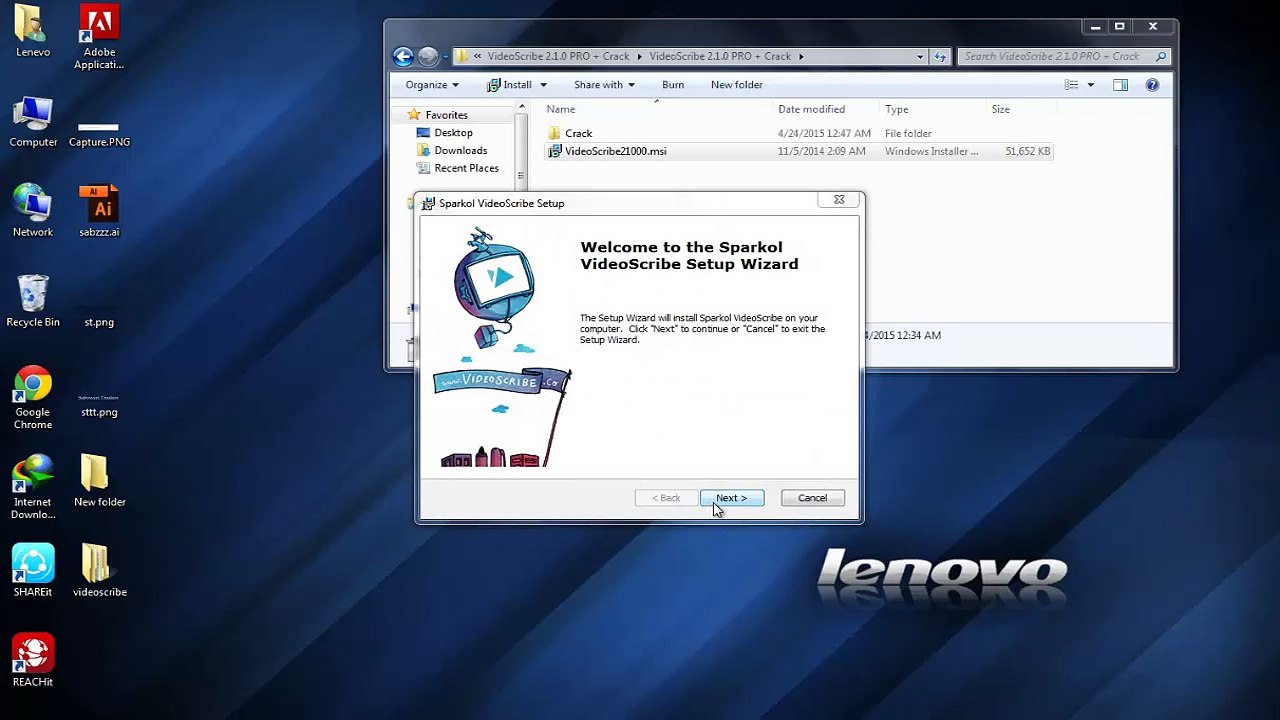Select Recent Places in the navigation pane
The width and height of the screenshot is (1280, 720).
(466, 168)
